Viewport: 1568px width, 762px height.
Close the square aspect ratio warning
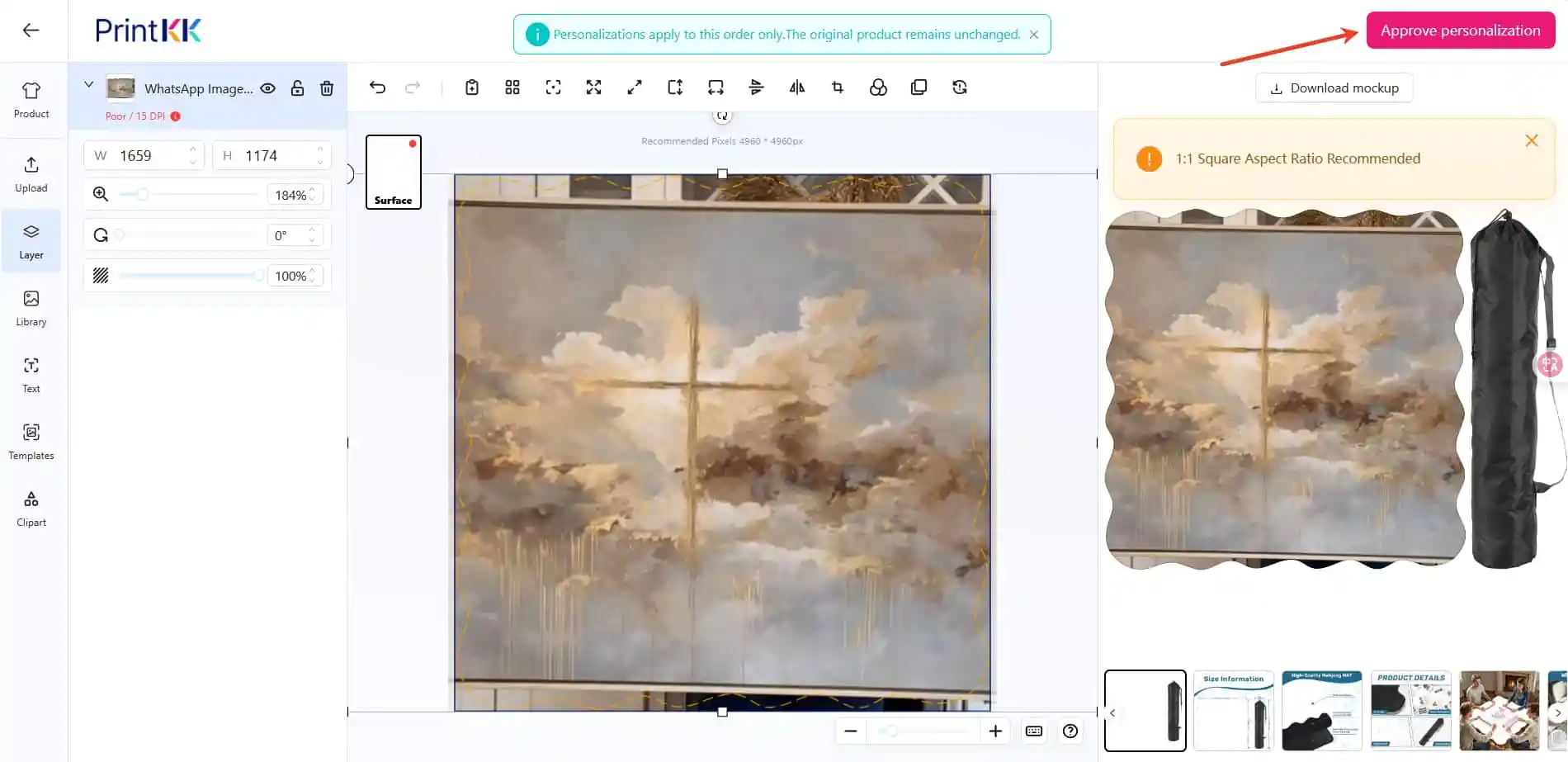[1532, 141]
